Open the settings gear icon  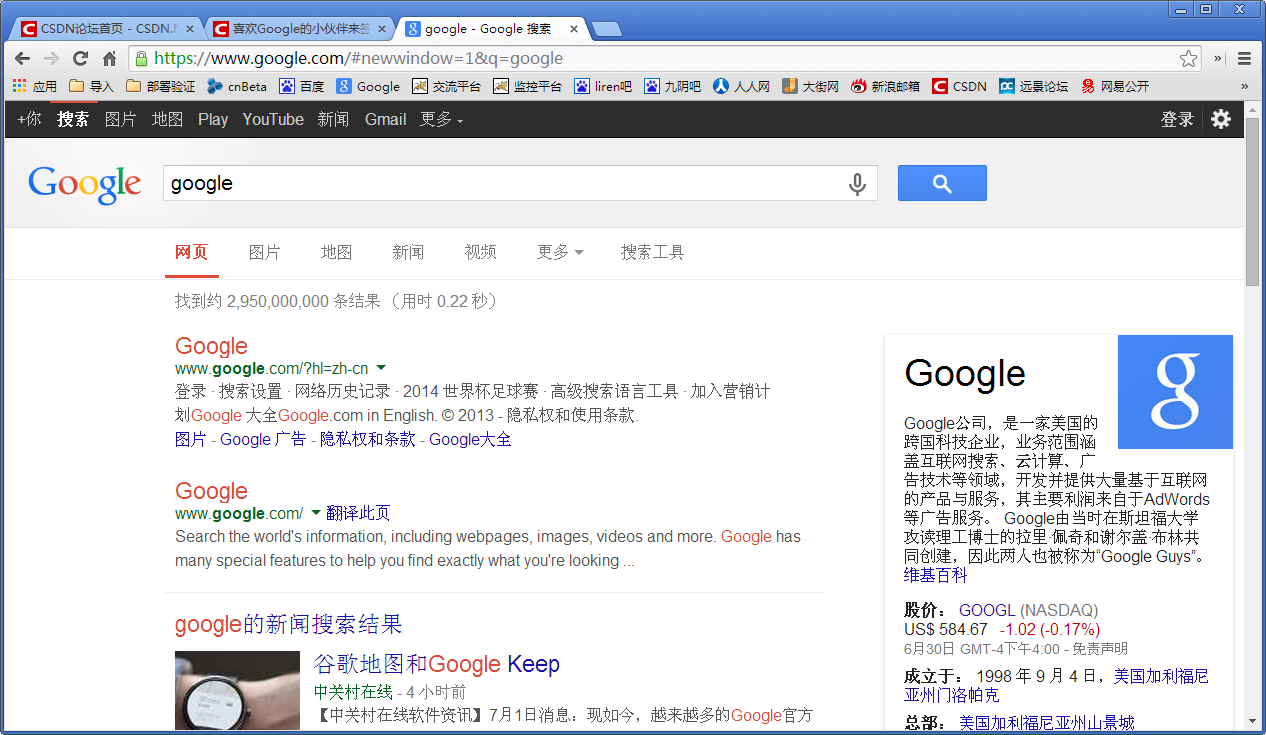[x=1221, y=119]
